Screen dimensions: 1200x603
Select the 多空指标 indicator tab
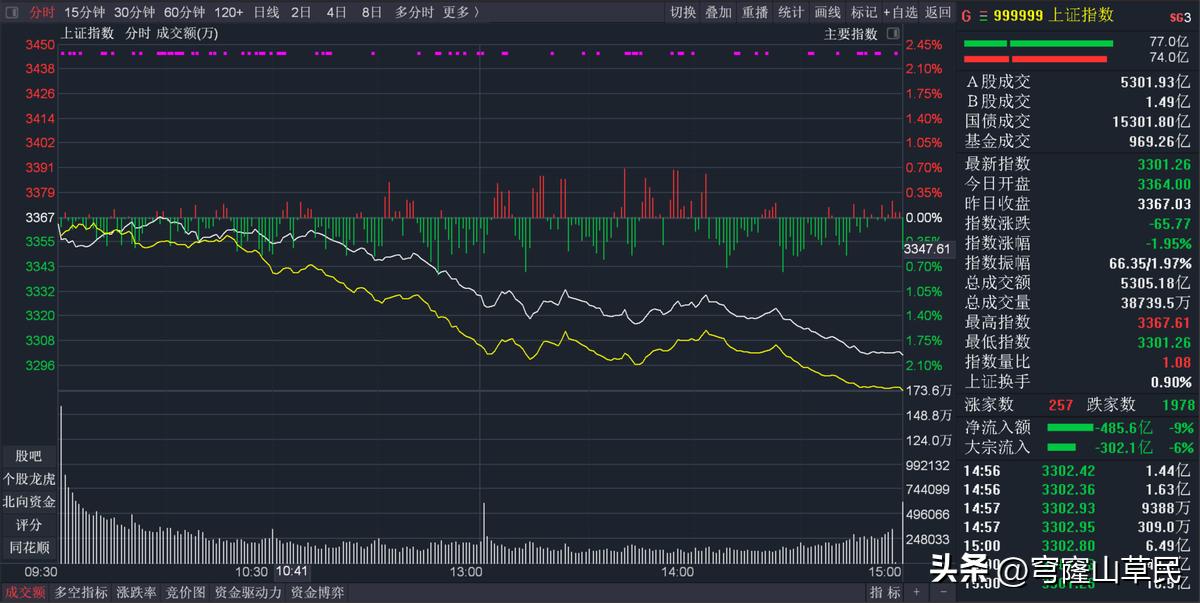80,592
